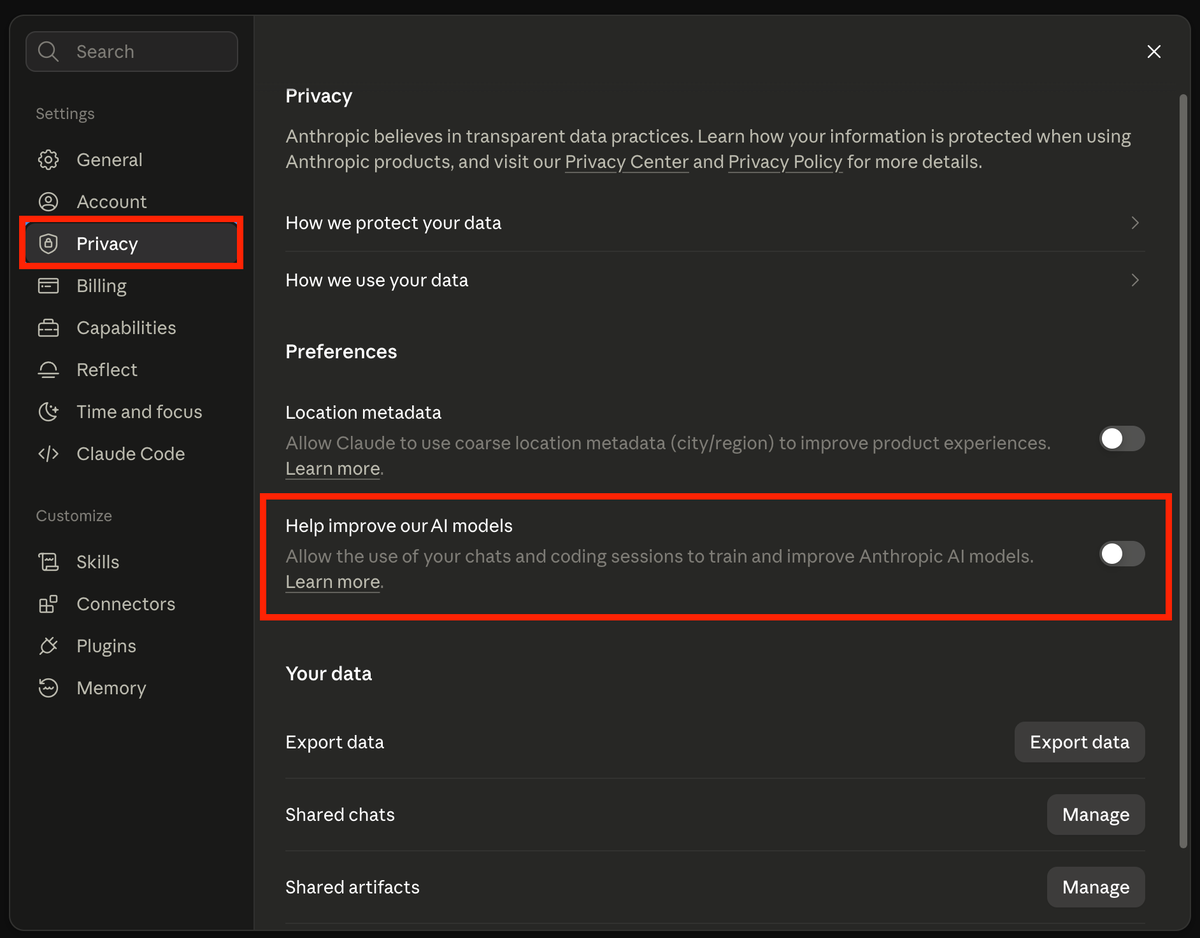Image resolution: width=1200 pixels, height=938 pixels.
Task: Open Time and focus settings
Action: [132, 412]
